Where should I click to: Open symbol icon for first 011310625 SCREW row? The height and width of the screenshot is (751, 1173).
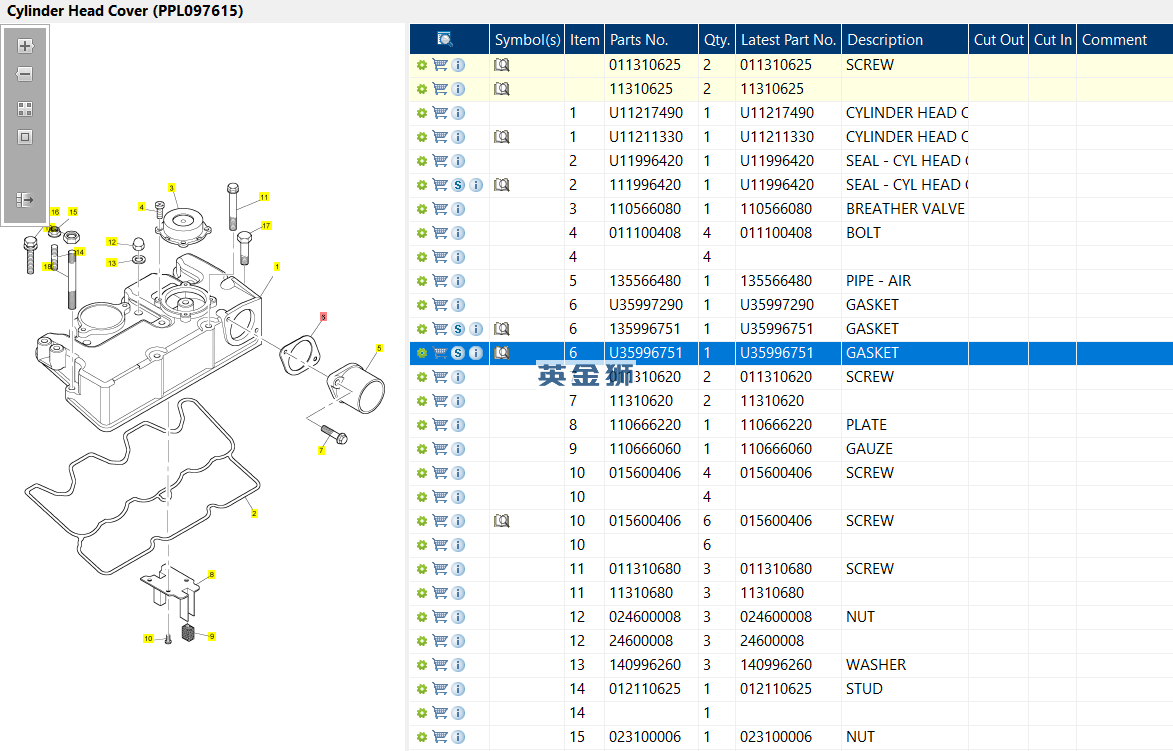point(502,65)
